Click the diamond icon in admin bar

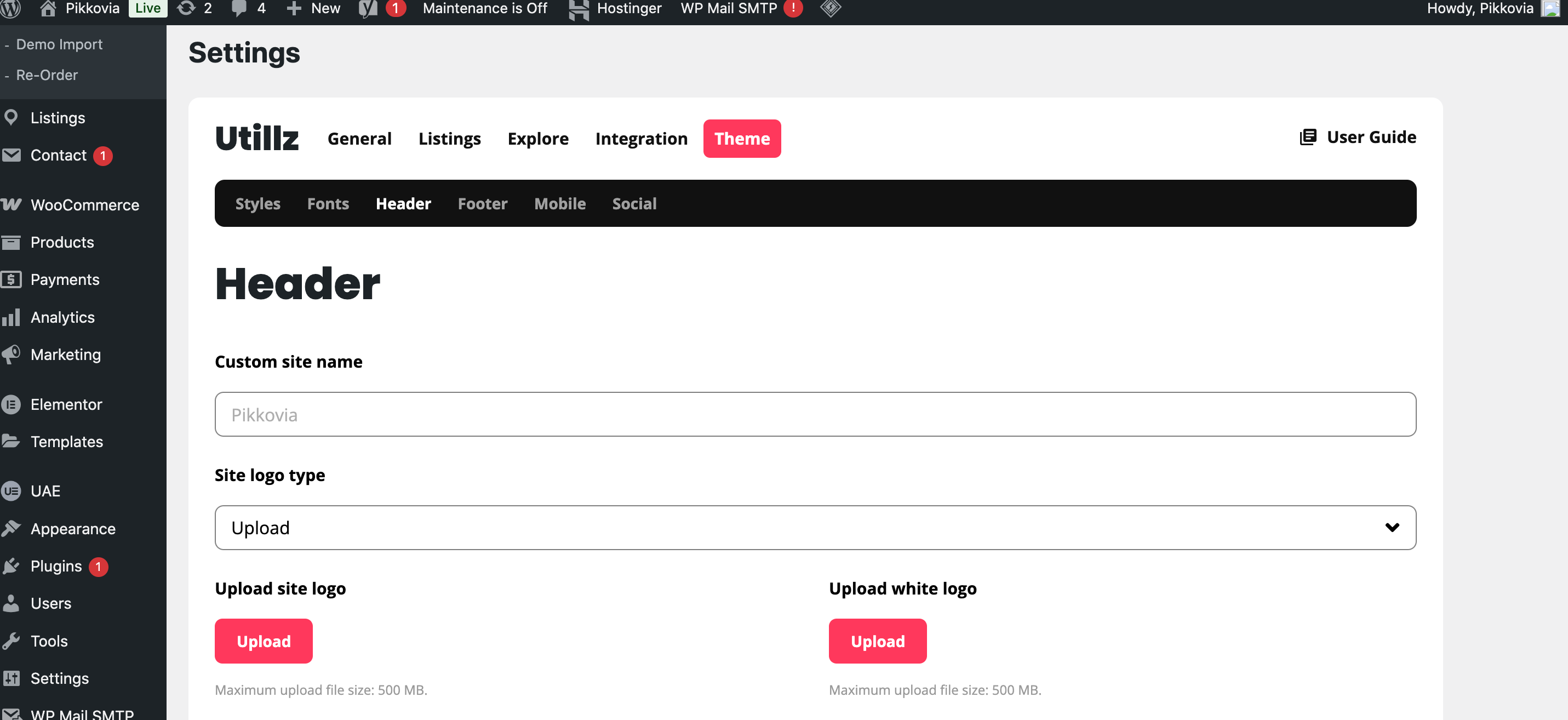(831, 8)
